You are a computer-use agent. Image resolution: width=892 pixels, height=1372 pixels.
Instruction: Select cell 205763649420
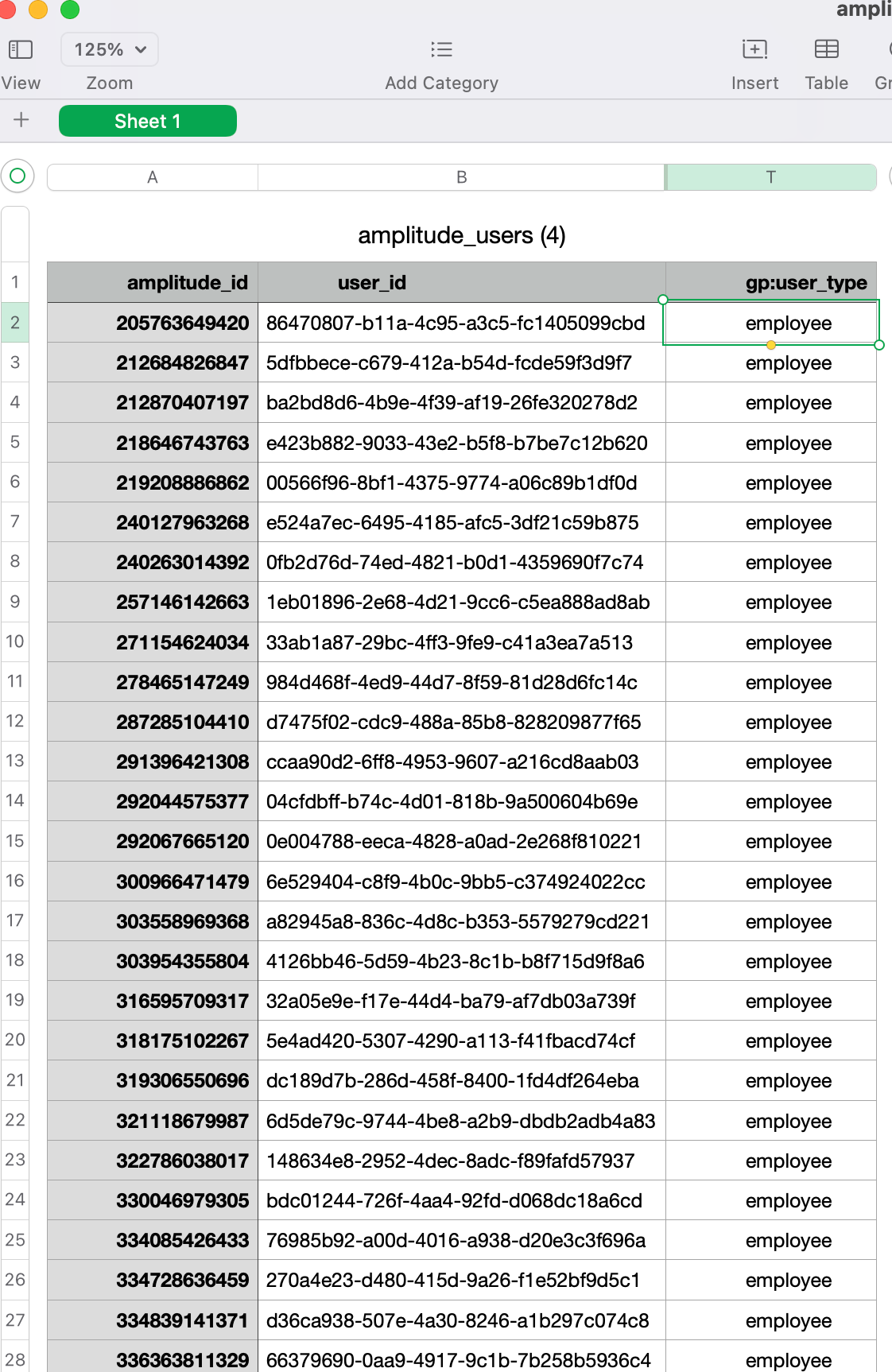(x=153, y=323)
